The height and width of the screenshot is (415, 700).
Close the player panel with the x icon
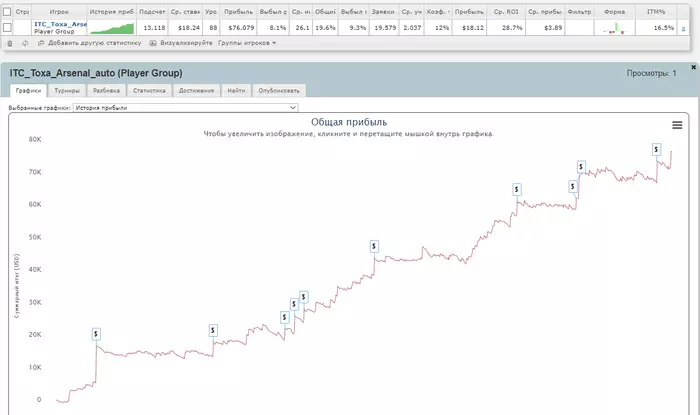(x=693, y=67)
